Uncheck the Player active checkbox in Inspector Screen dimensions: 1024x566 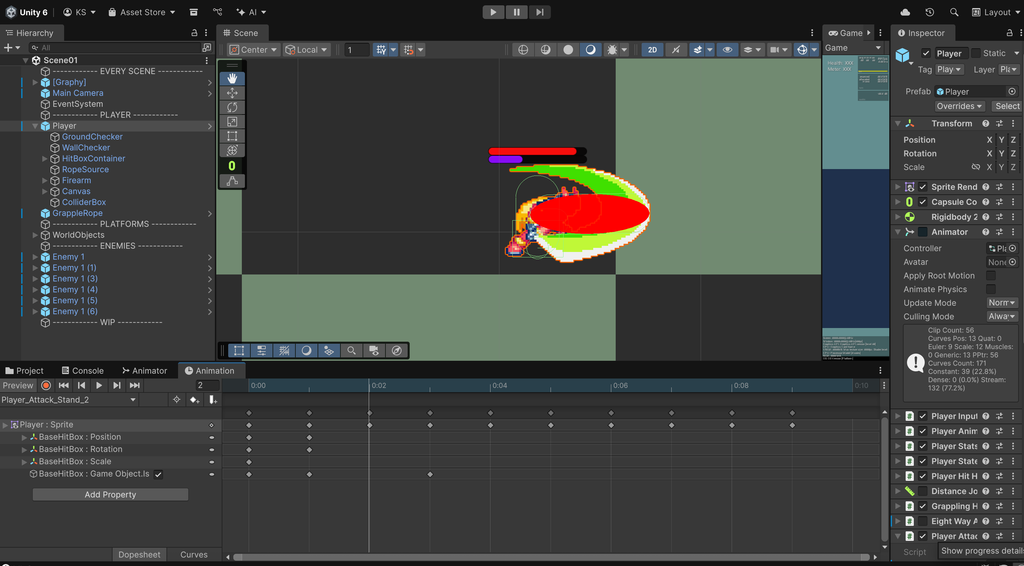tap(926, 53)
